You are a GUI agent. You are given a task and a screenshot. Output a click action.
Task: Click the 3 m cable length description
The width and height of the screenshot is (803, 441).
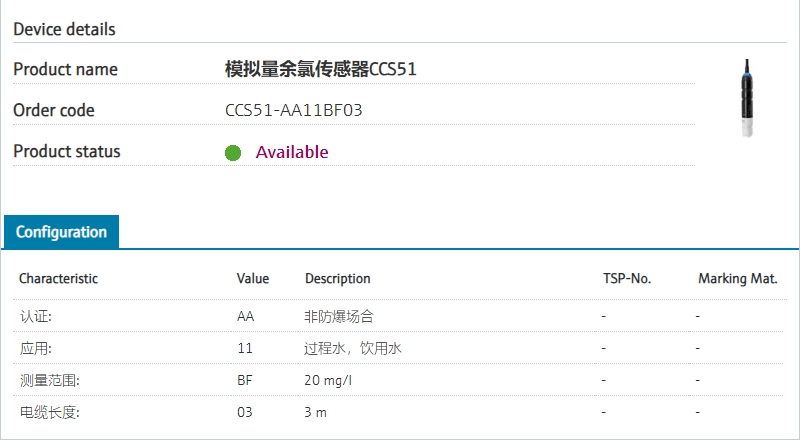coord(316,412)
